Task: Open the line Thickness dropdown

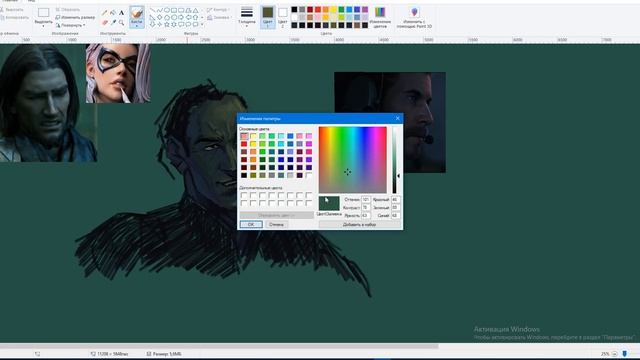Action: point(247,17)
